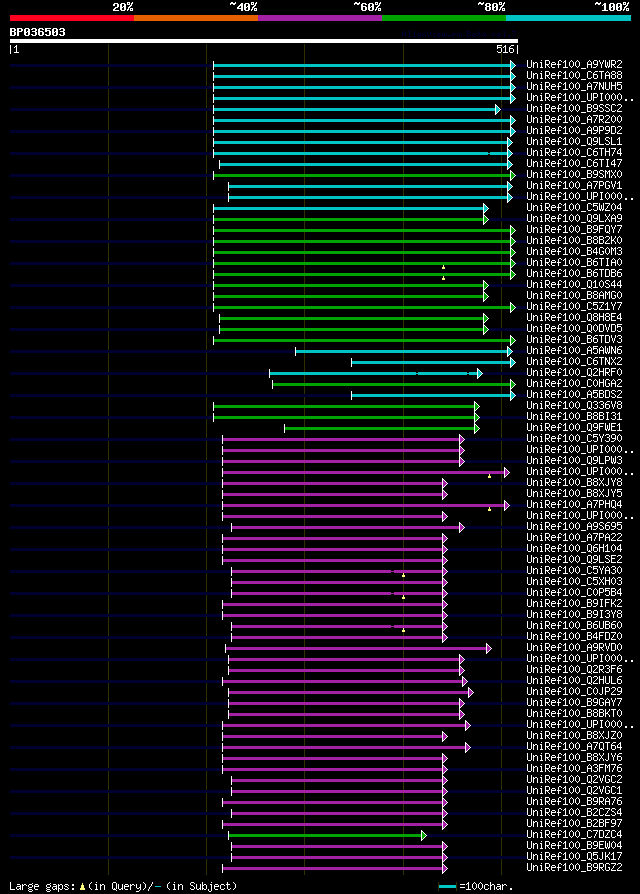Open the UniRef100_B9IFK2 hit label
Viewport: 640px width, 894px height.
tap(574, 604)
